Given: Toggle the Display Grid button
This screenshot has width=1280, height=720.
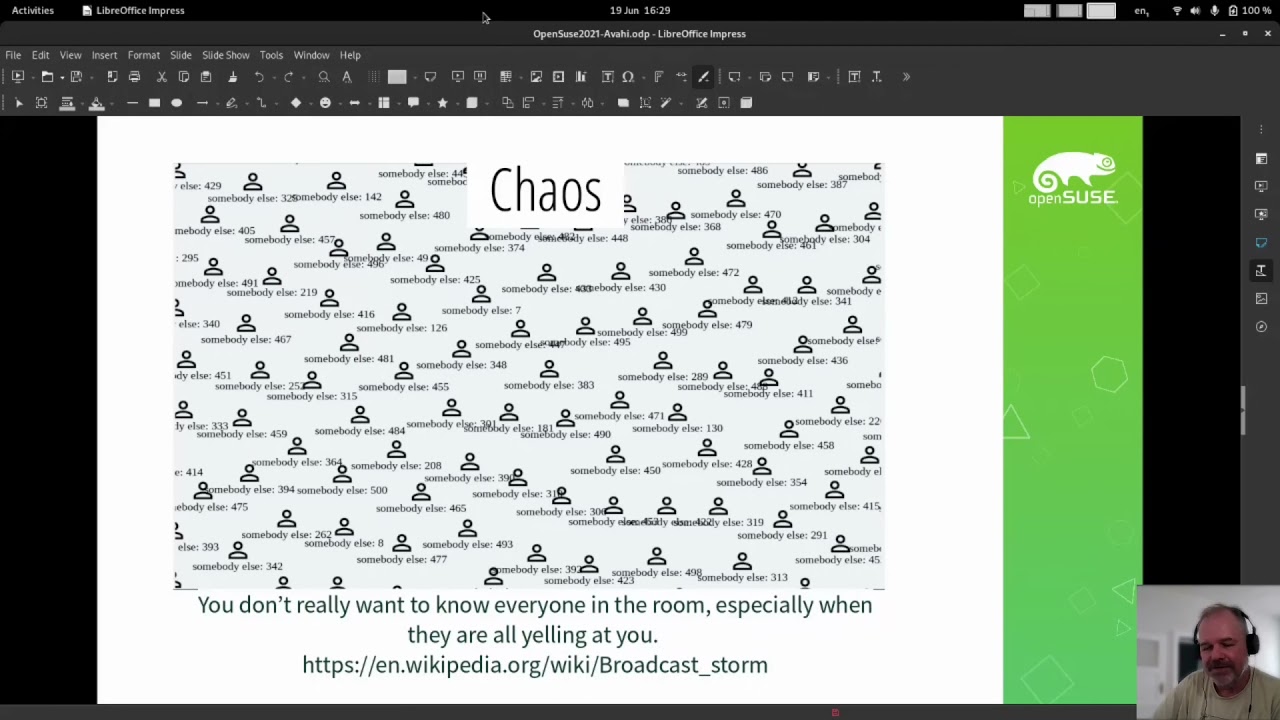Looking at the screenshot, I should click(x=374, y=76).
